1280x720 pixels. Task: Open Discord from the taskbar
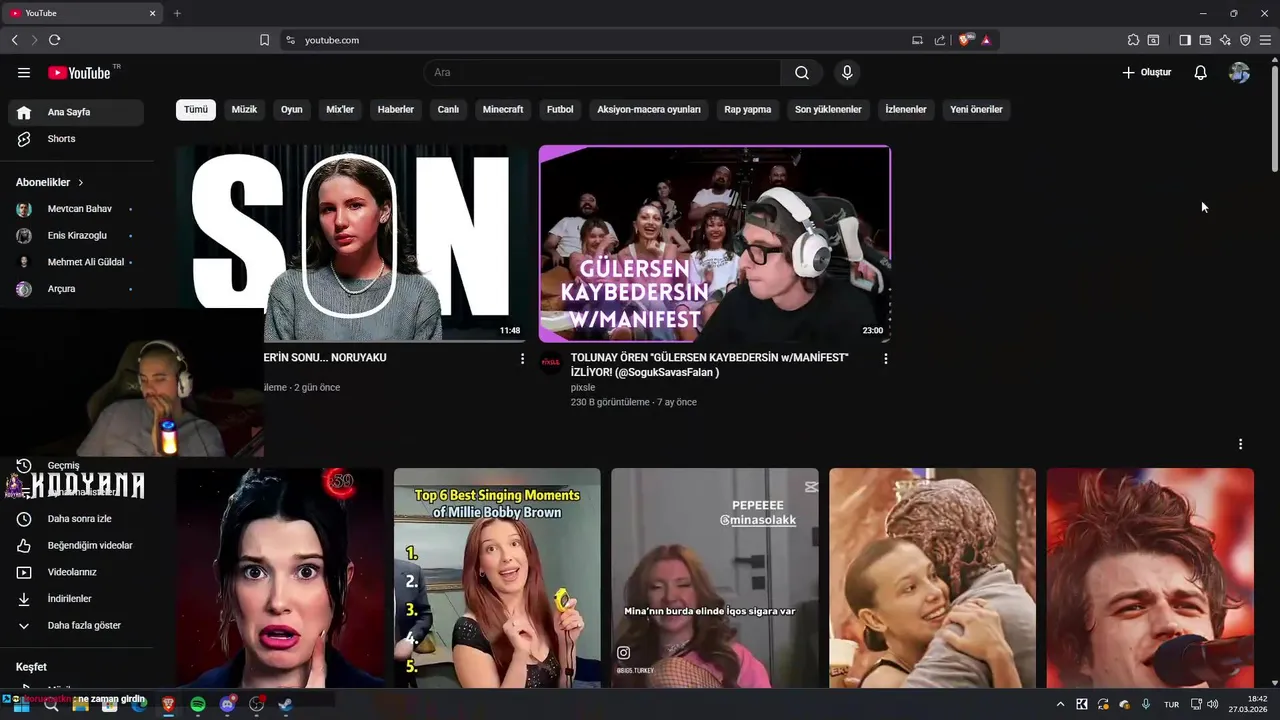(227, 705)
